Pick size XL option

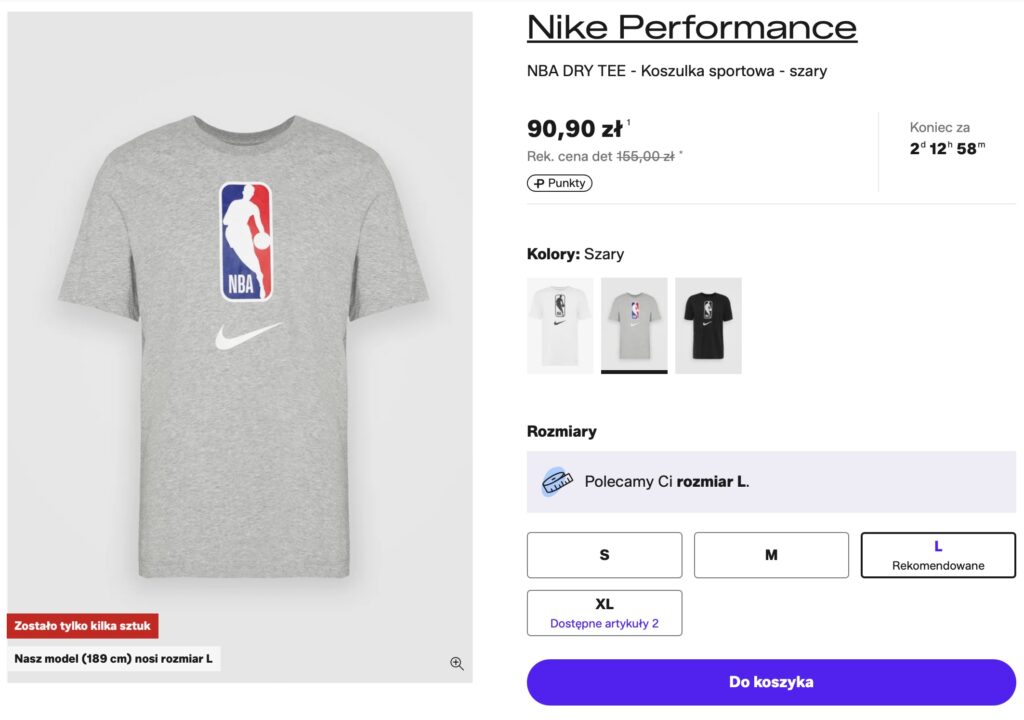[x=604, y=613]
